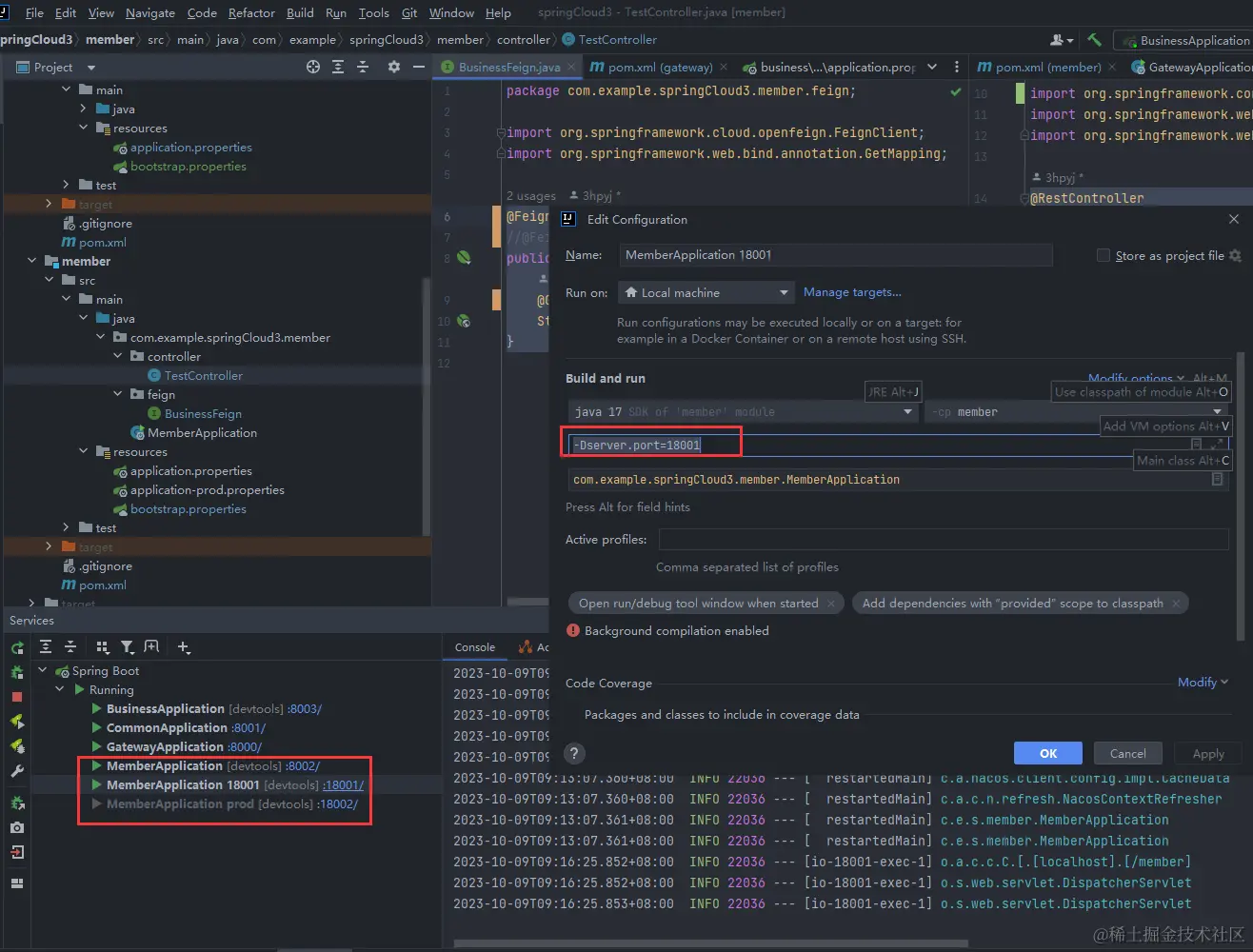Screen dimensions: 1253x952
Task: Click the Apply button in dialog
Action: point(1208,753)
